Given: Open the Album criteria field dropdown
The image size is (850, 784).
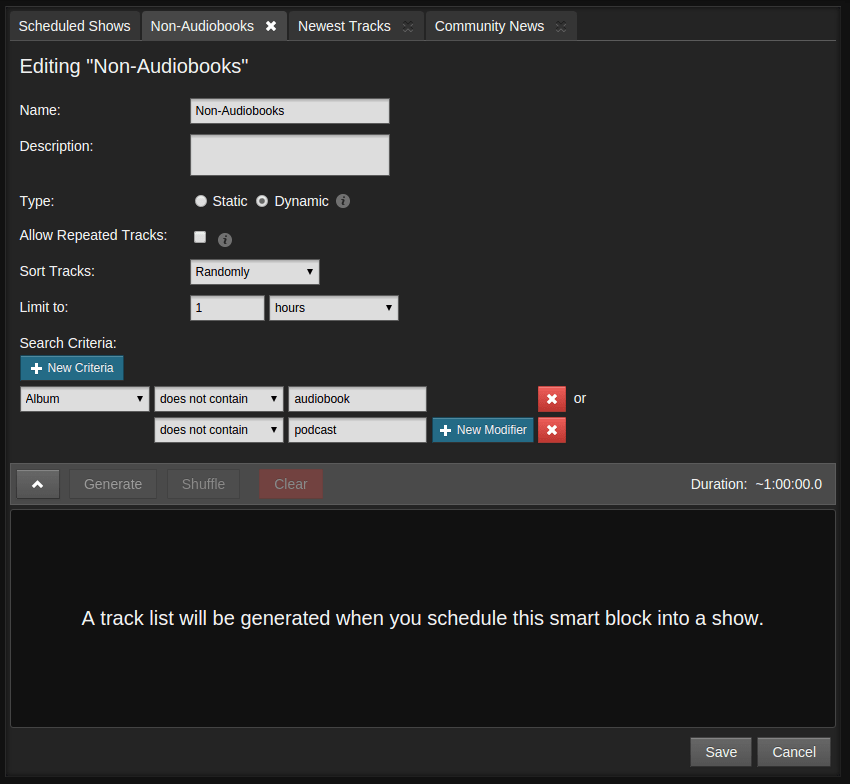Looking at the screenshot, I should tap(84, 398).
